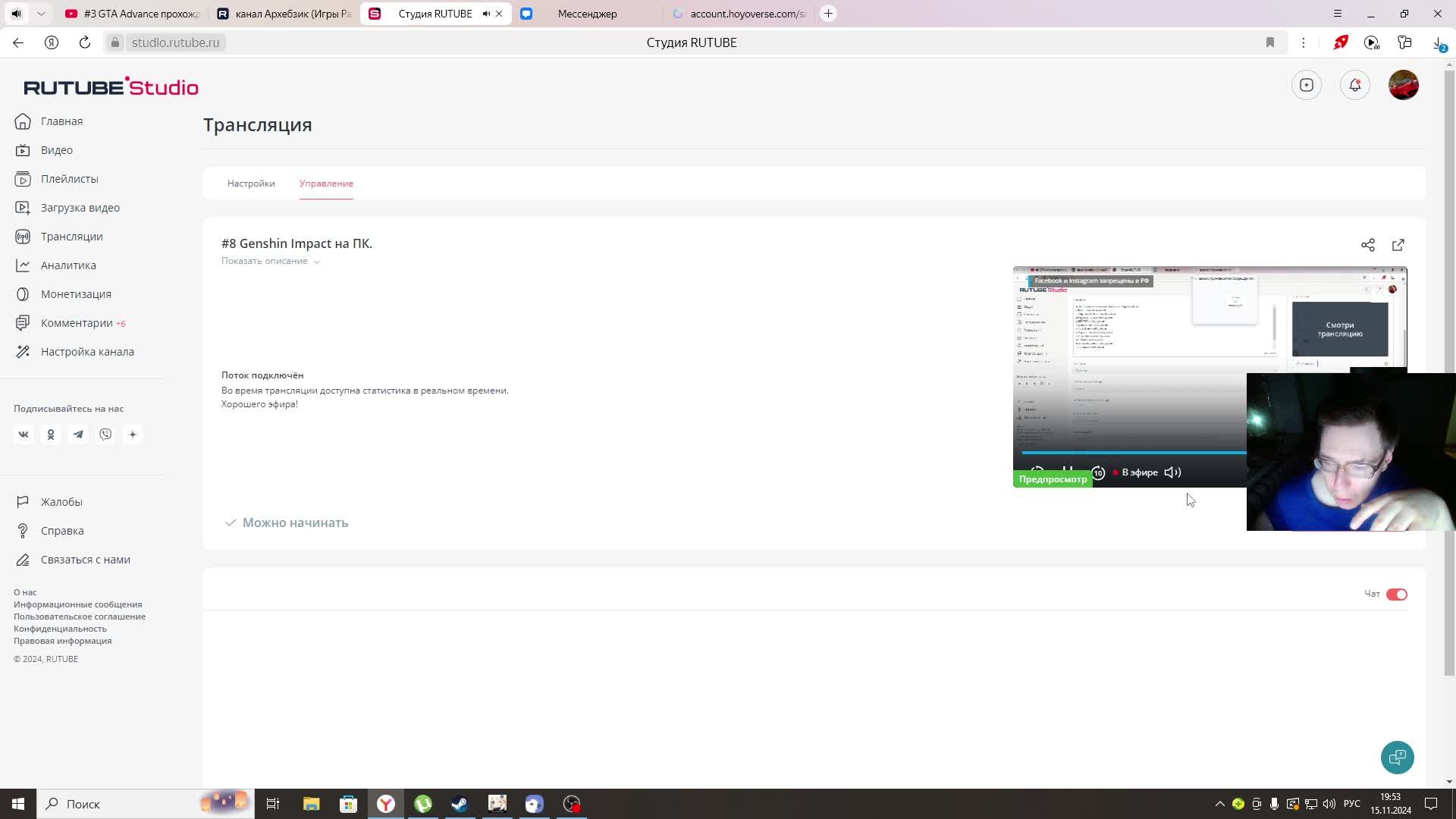Mute the preview player volume

click(x=1172, y=472)
